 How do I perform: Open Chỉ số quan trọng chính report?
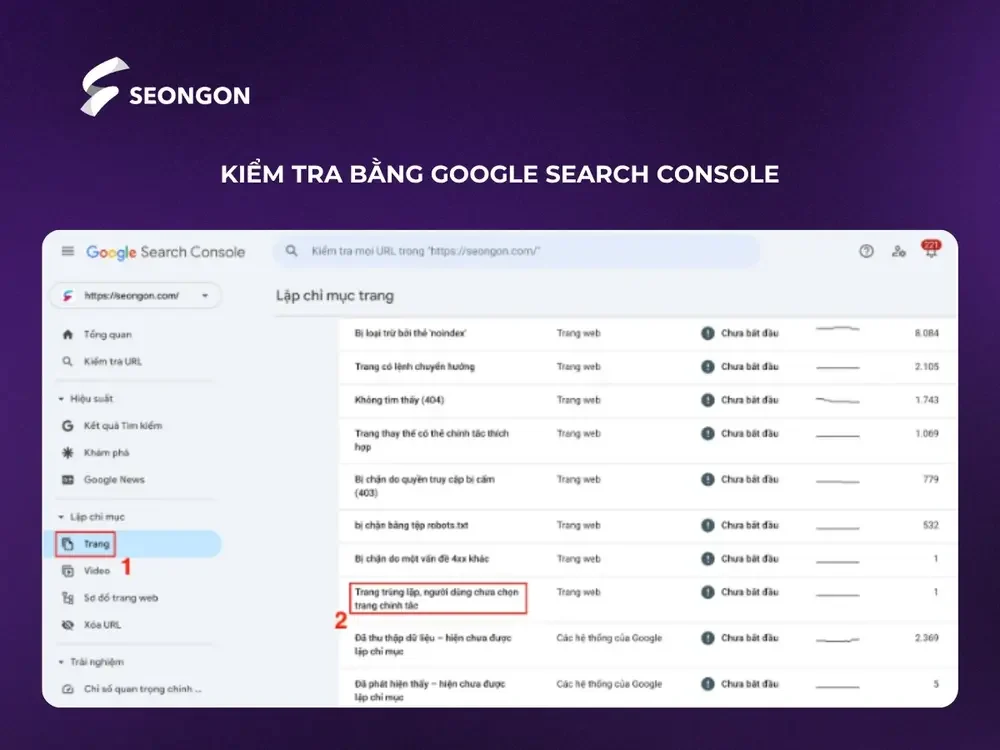[143, 689]
